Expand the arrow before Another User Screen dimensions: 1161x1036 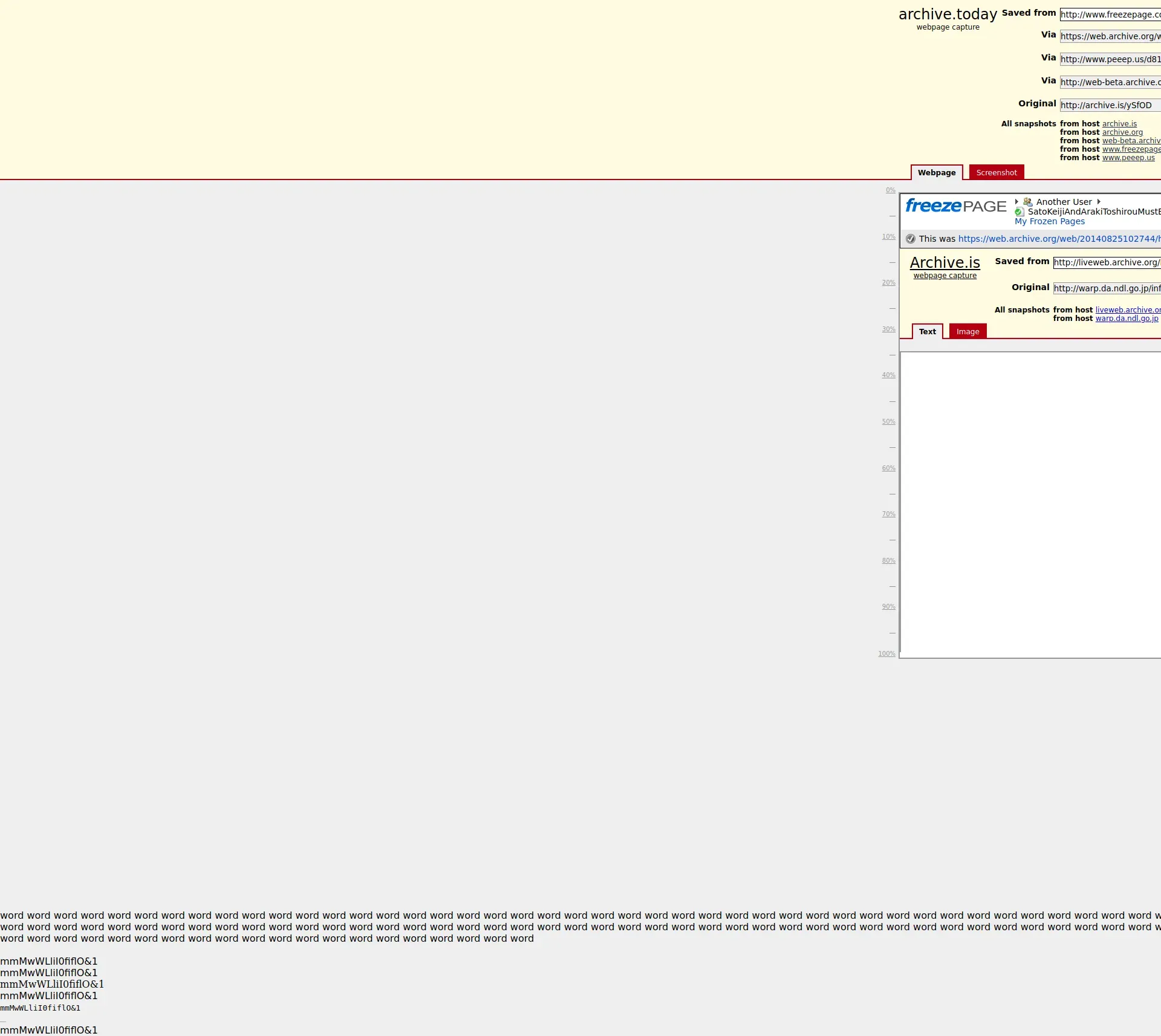[x=1016, y=202]
